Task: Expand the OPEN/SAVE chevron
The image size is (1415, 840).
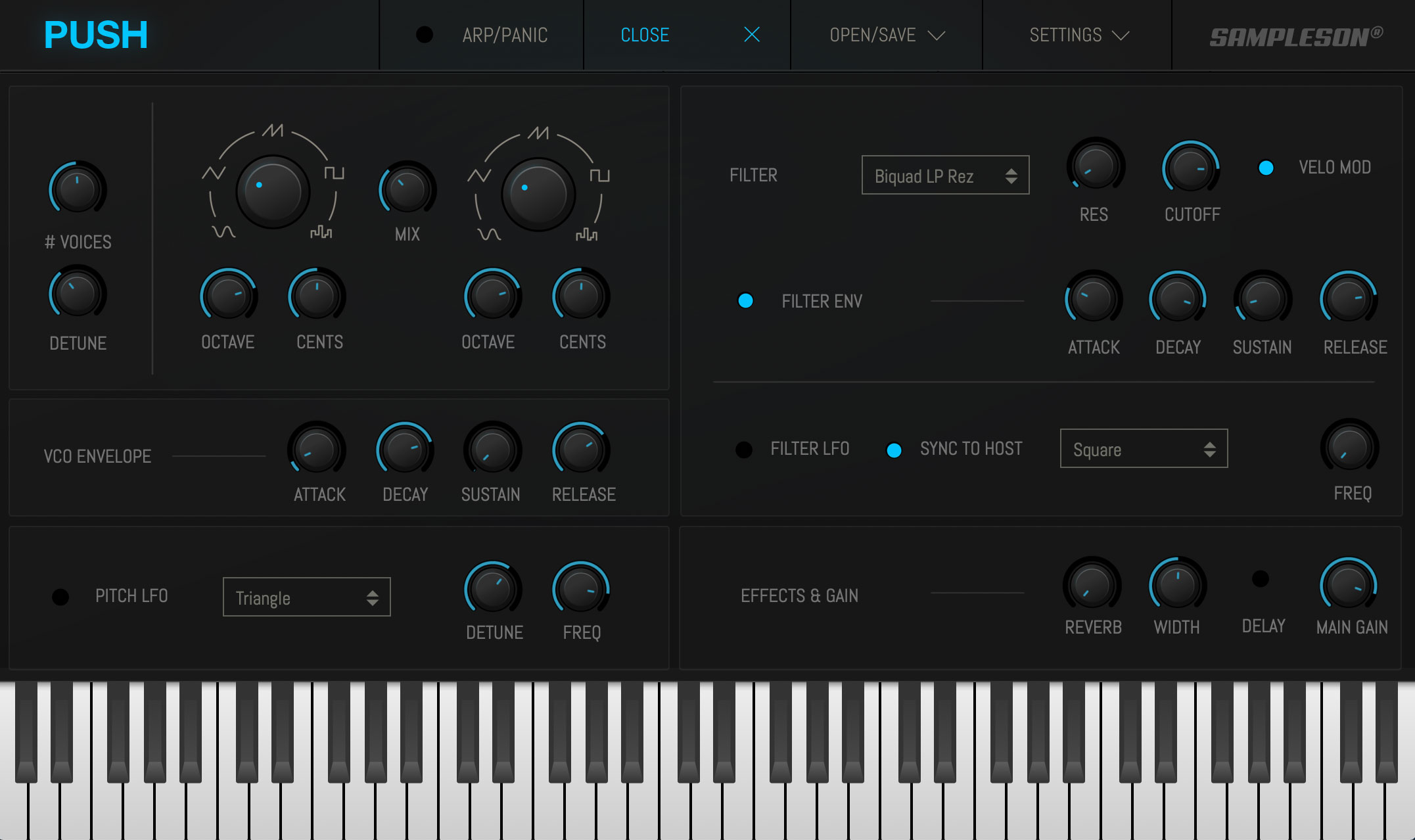Action: [936, 35]
